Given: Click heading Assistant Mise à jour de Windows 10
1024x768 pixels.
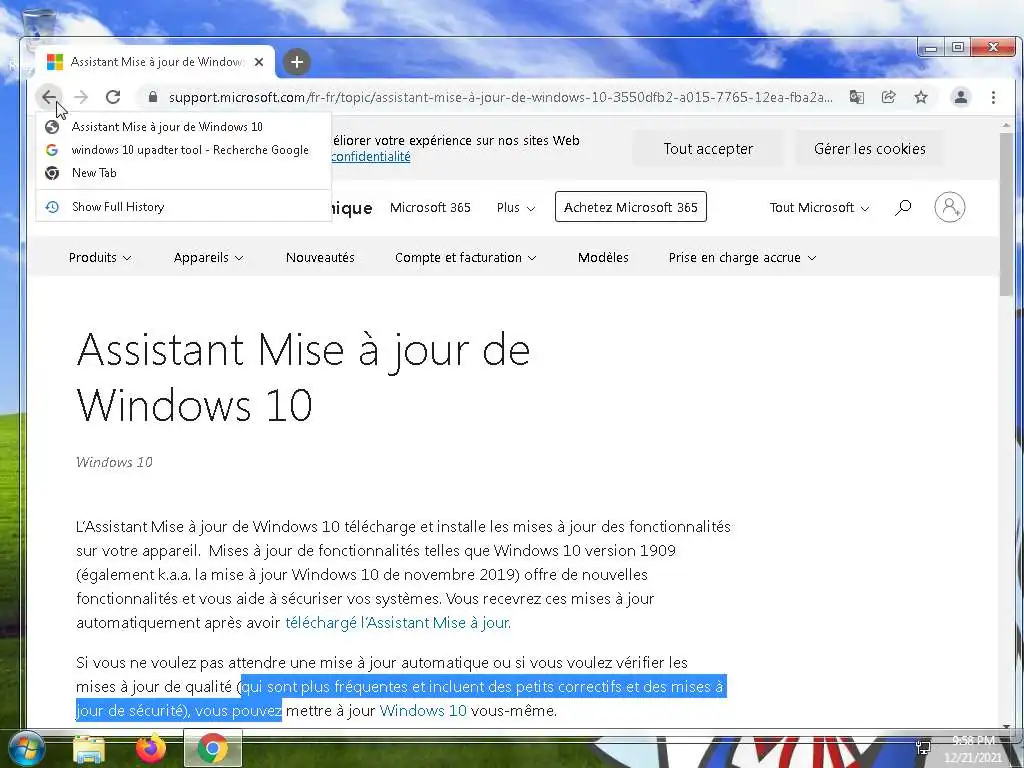Looking at the screenshot, I should click(x=303, y=377).
